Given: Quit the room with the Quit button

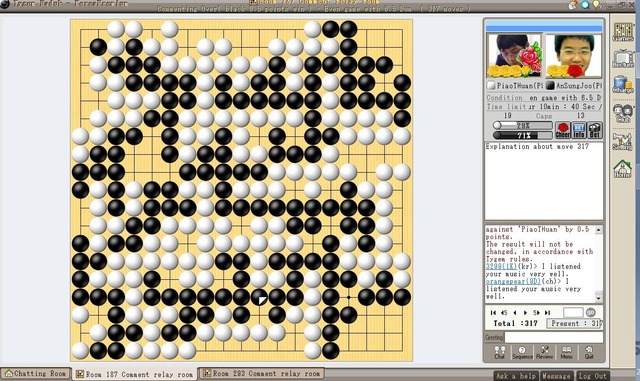Looking at the screenshot, I should tap(589, 352).
